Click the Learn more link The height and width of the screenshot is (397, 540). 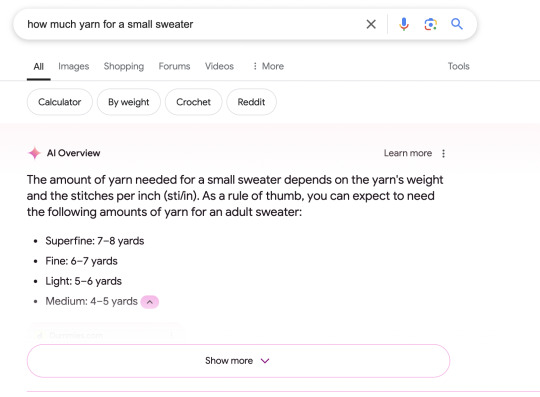(x=408, y=153)
